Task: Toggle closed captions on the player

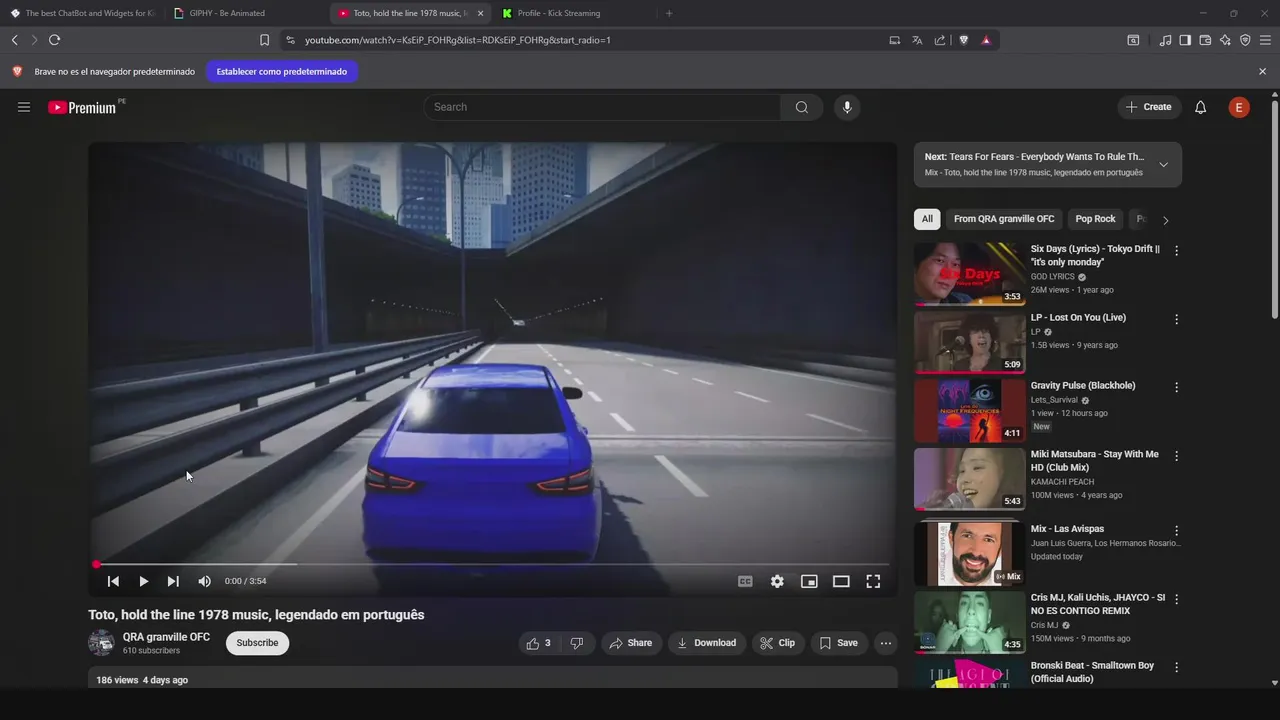Action: pos(745,581)
